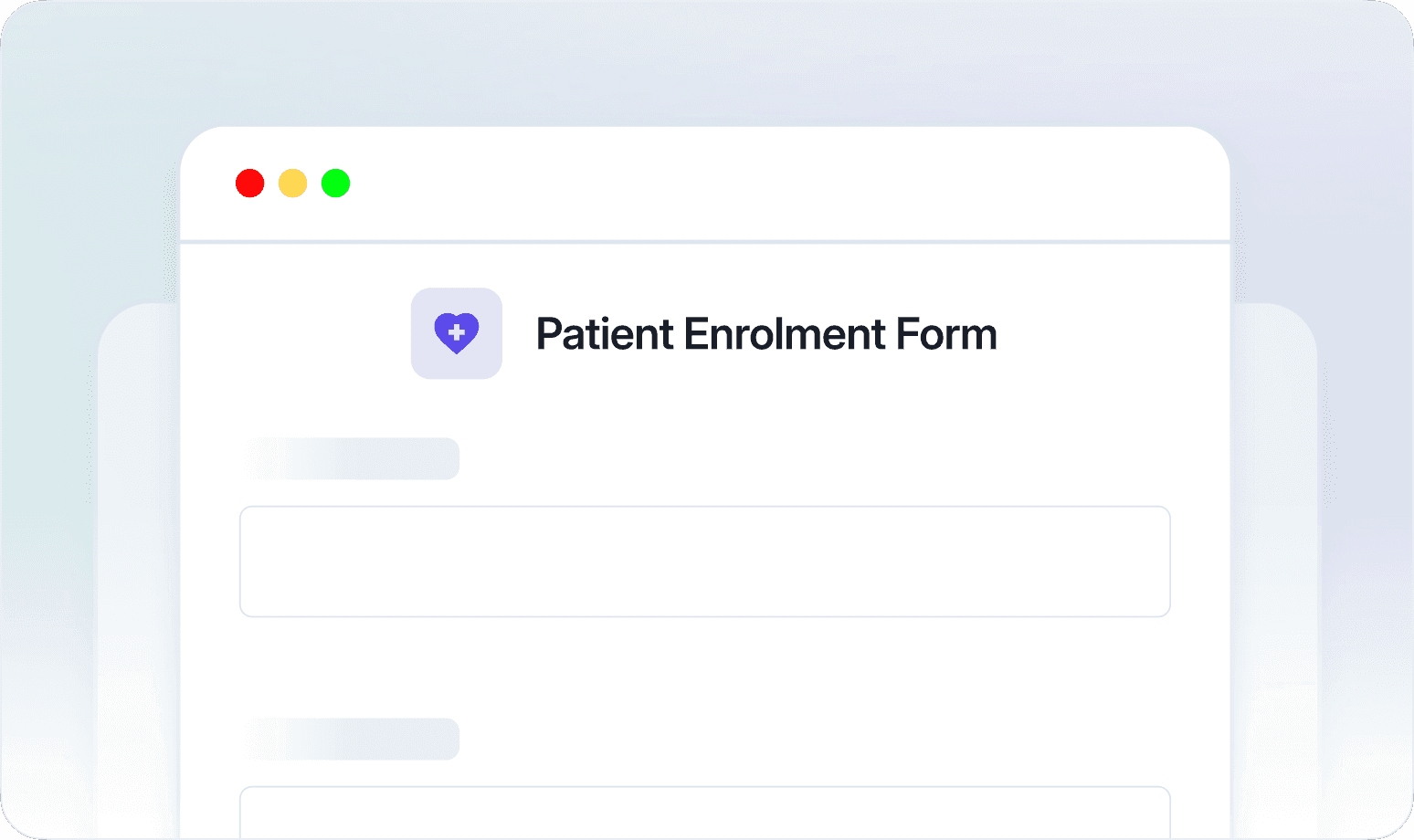This screenshot has width=1414, height=840.
Task: Click the white plus inside the heart
Action: pos(457,332)
